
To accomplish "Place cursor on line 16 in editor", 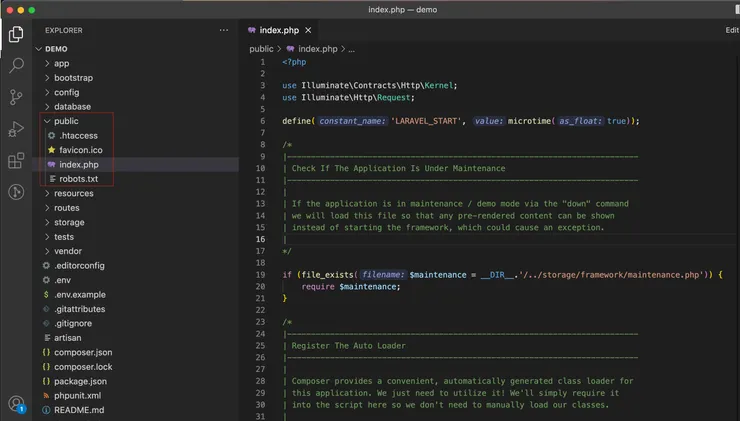I will click(x=400, y=239).
